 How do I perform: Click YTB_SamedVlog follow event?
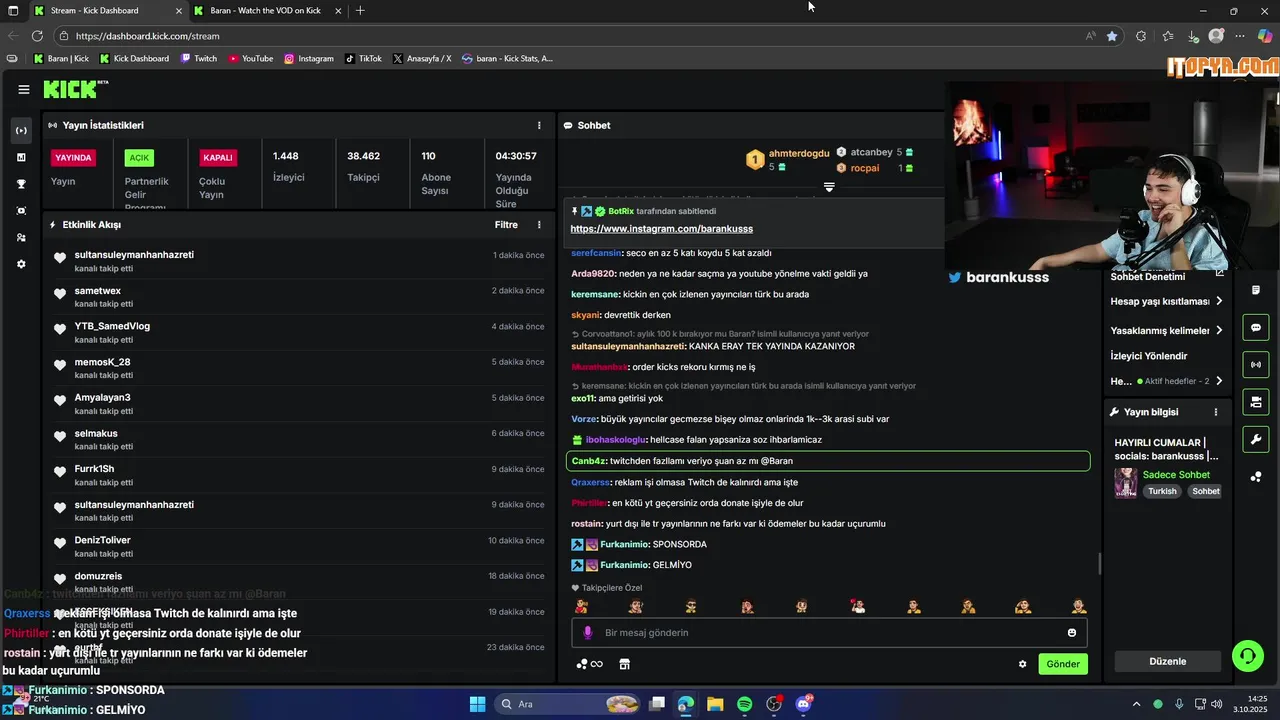[x=299, y=333]
